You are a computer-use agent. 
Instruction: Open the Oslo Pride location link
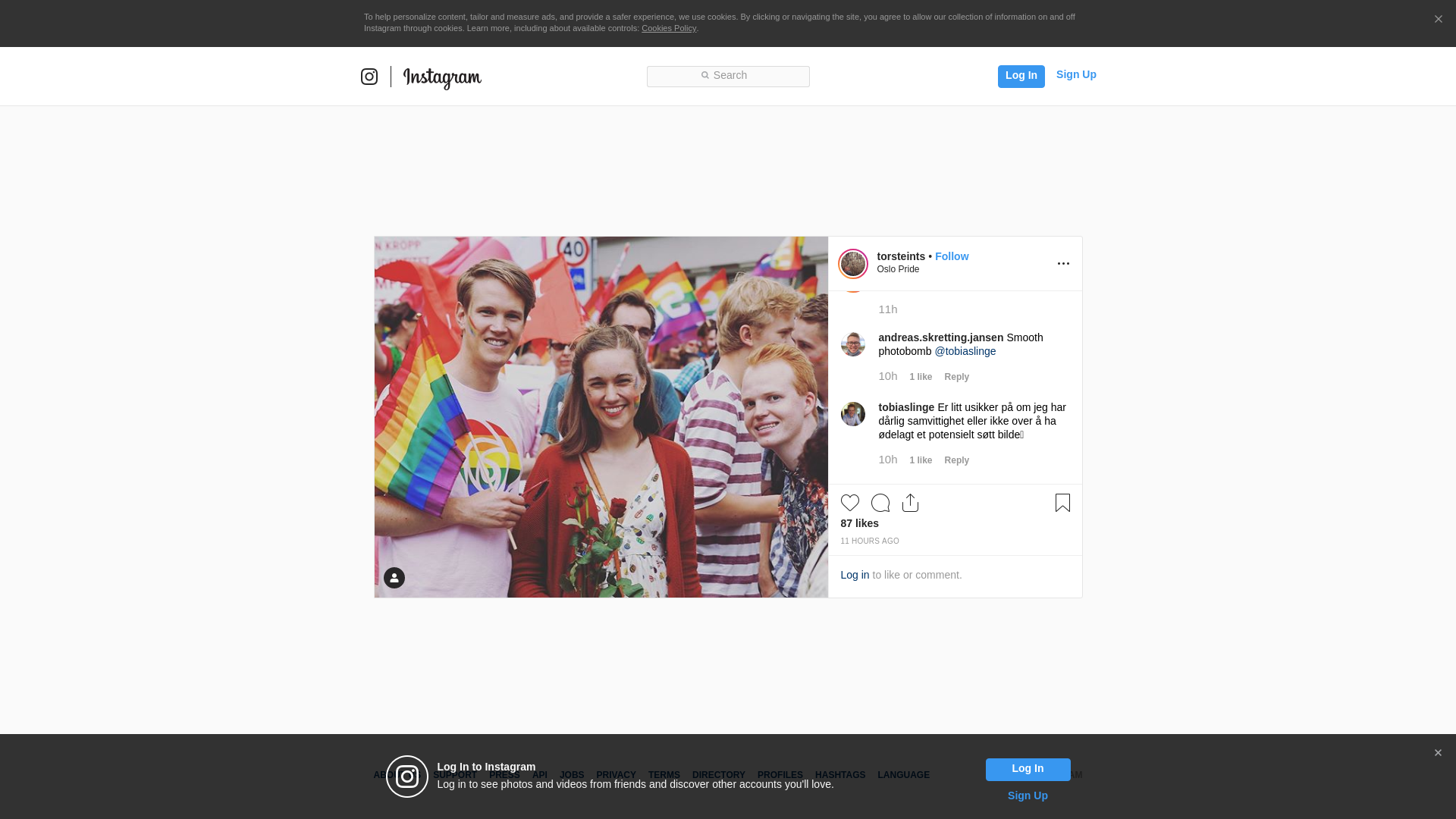[x=898, y=269]
